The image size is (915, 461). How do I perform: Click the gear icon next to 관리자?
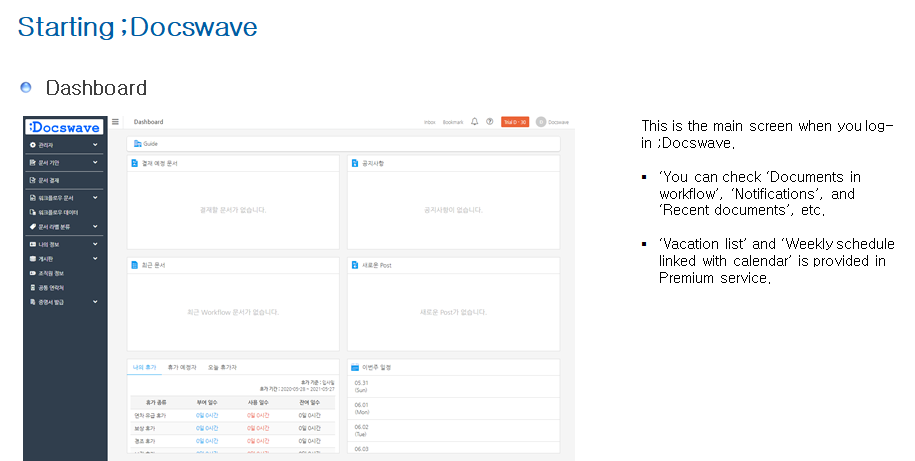click(33, 145)
